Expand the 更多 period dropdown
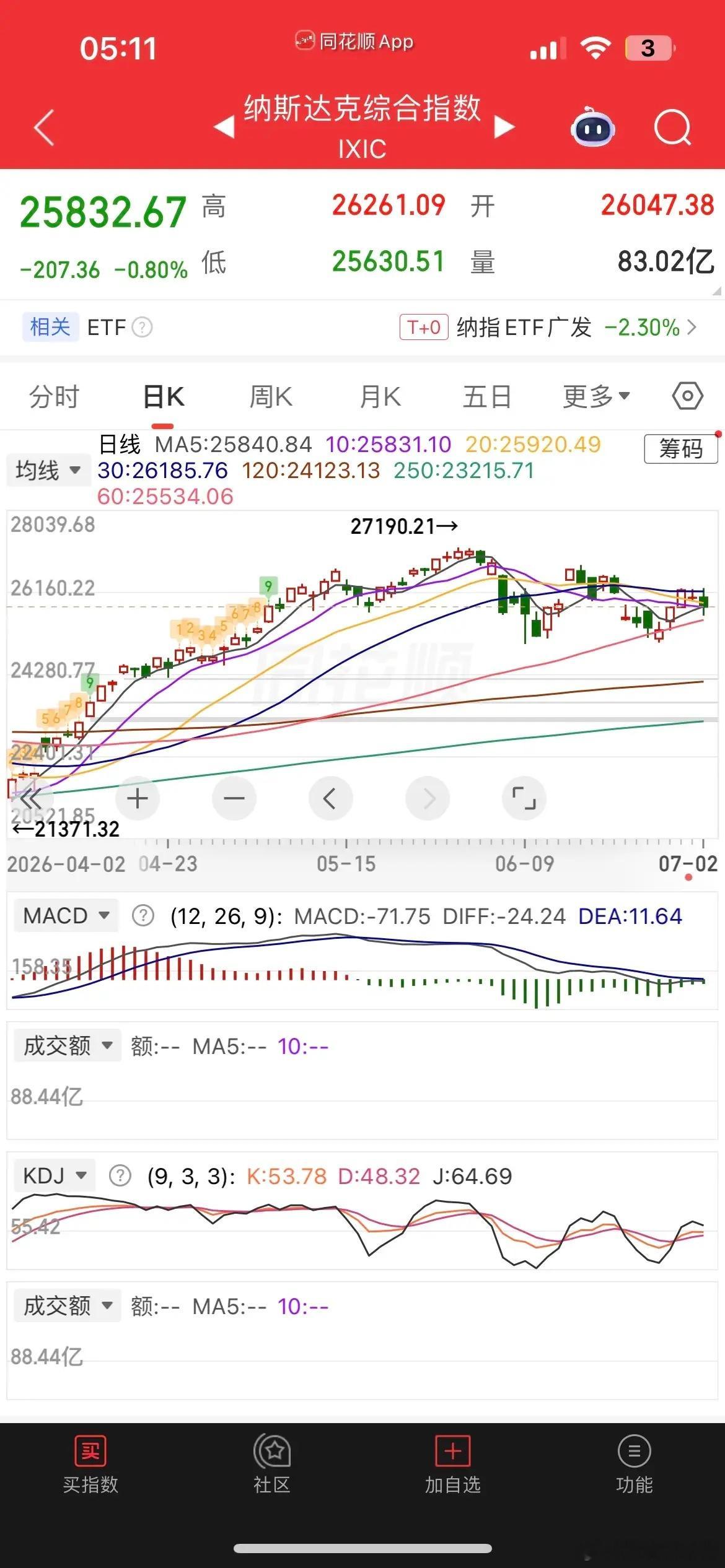Viewport: 725px width, 1568px height. click(596, 396)
